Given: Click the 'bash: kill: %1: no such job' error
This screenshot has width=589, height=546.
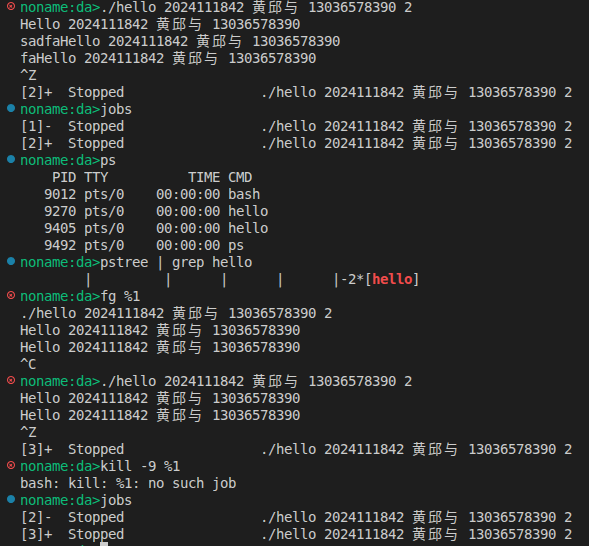Looking at the screenshot, I should [128, 484].
